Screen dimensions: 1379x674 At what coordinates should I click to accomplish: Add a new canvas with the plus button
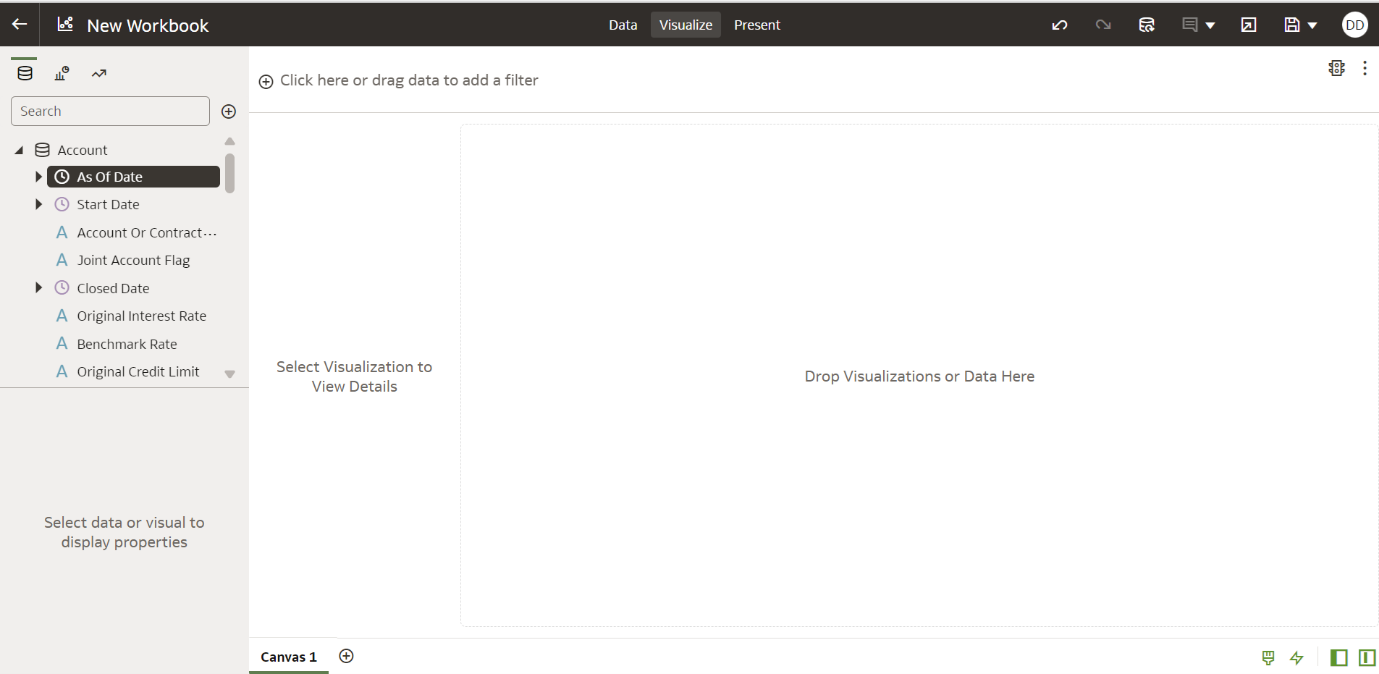[346, 656]
